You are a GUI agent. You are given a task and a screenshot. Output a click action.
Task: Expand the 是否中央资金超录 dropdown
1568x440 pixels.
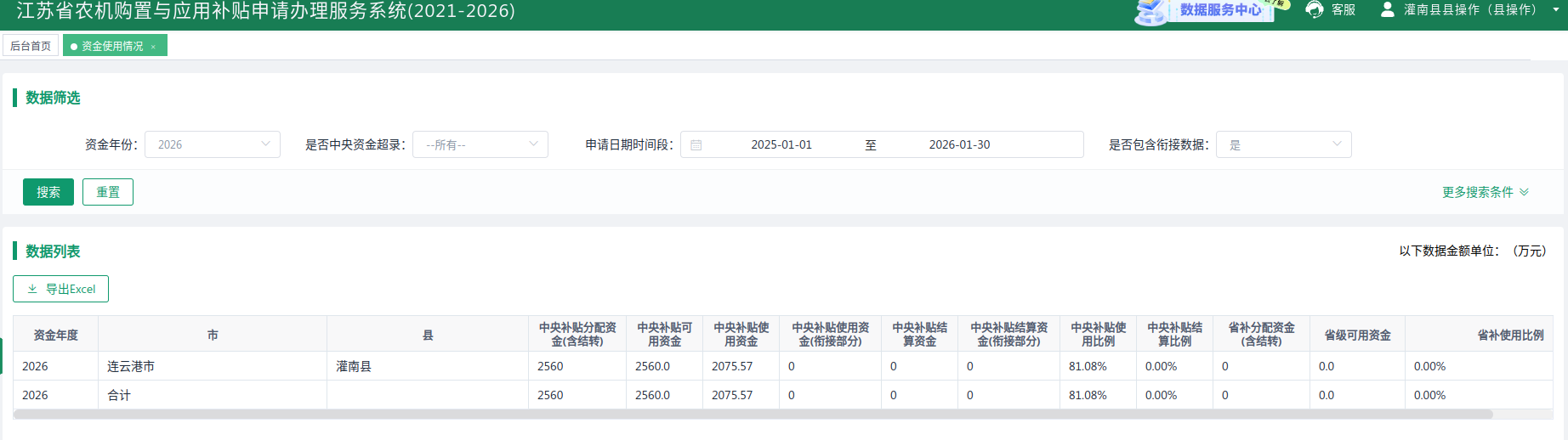480,144
